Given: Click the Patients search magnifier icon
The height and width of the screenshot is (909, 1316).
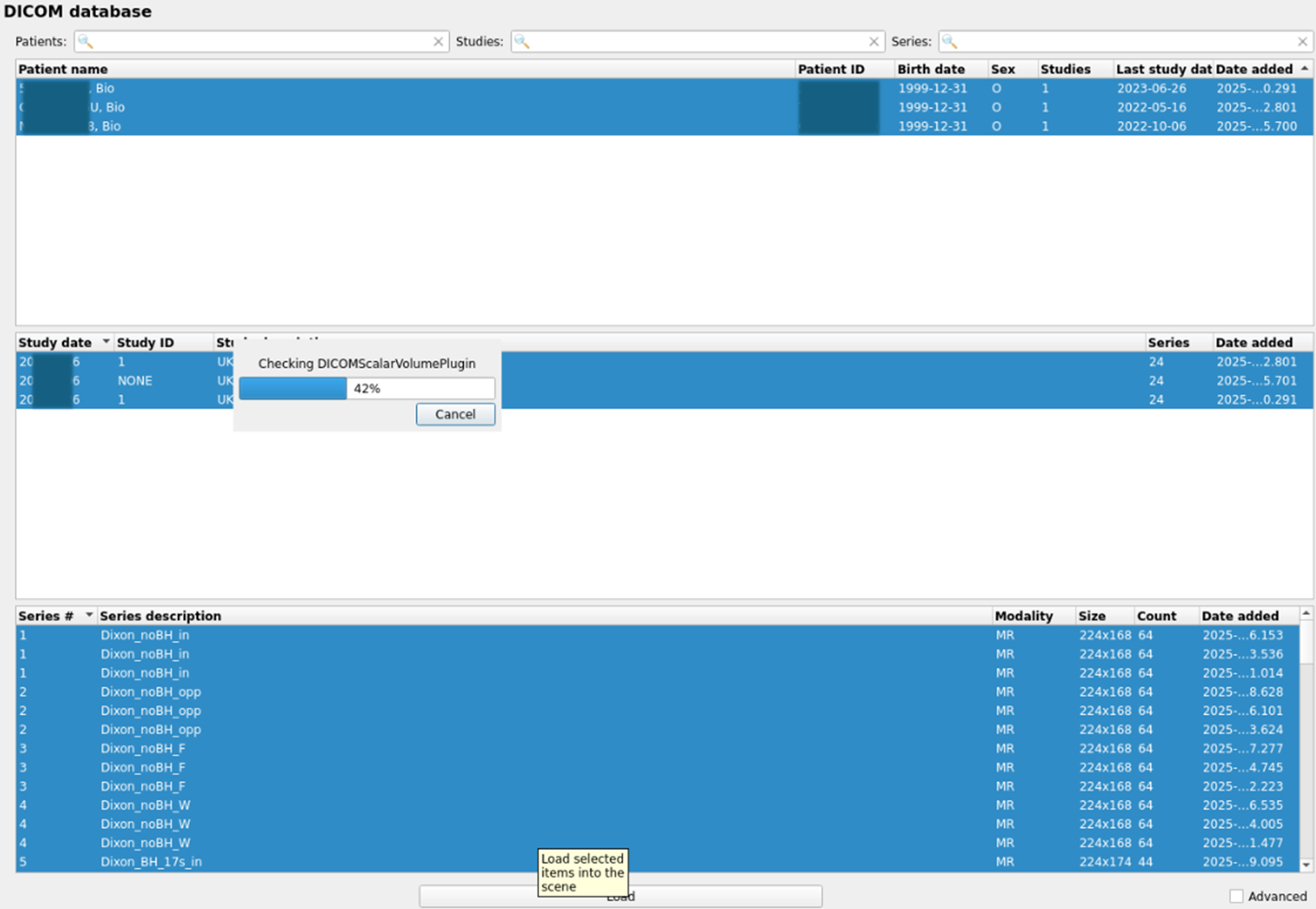Looking at the screenshot, I should coord(86,42).
